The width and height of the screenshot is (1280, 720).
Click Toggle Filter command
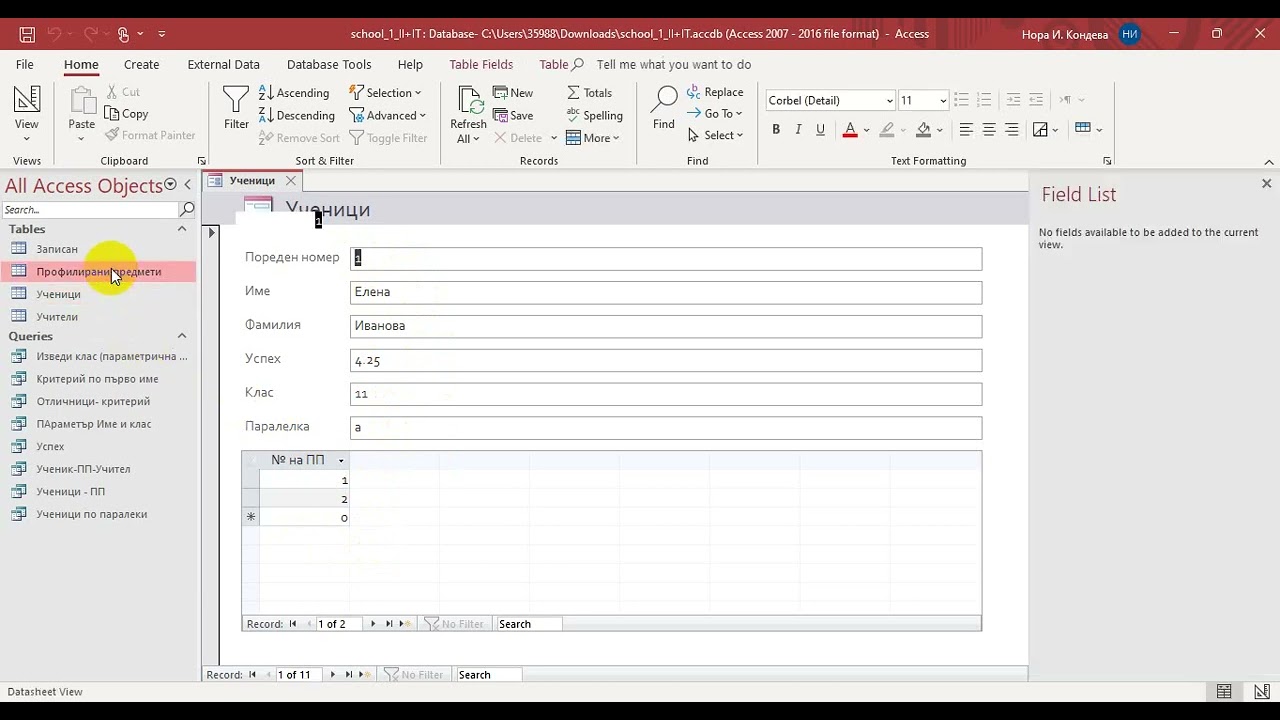click(x=388, y=138)
